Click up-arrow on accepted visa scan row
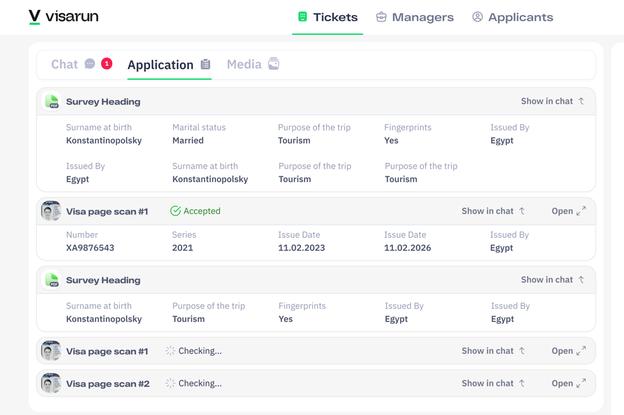Image resolution: width=624 pixels, height=415 pixels. tap(522, 211)
